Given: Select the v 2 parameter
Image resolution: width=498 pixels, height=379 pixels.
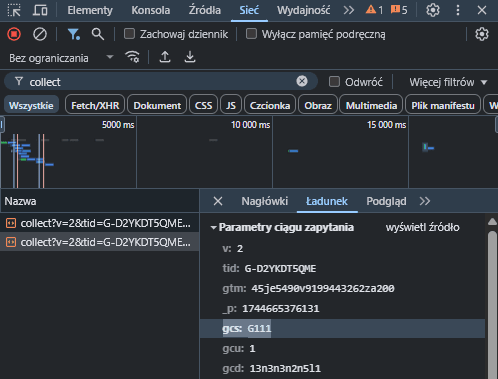Looking at the screenshot, I should coord(233,248).
